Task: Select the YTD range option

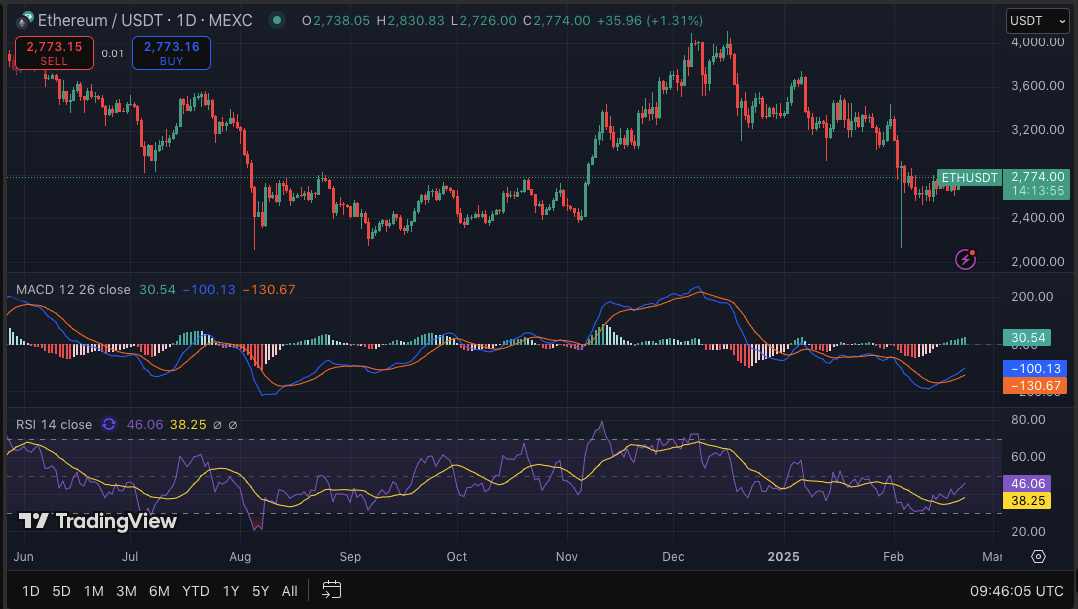Action: [x=195, y=591]
